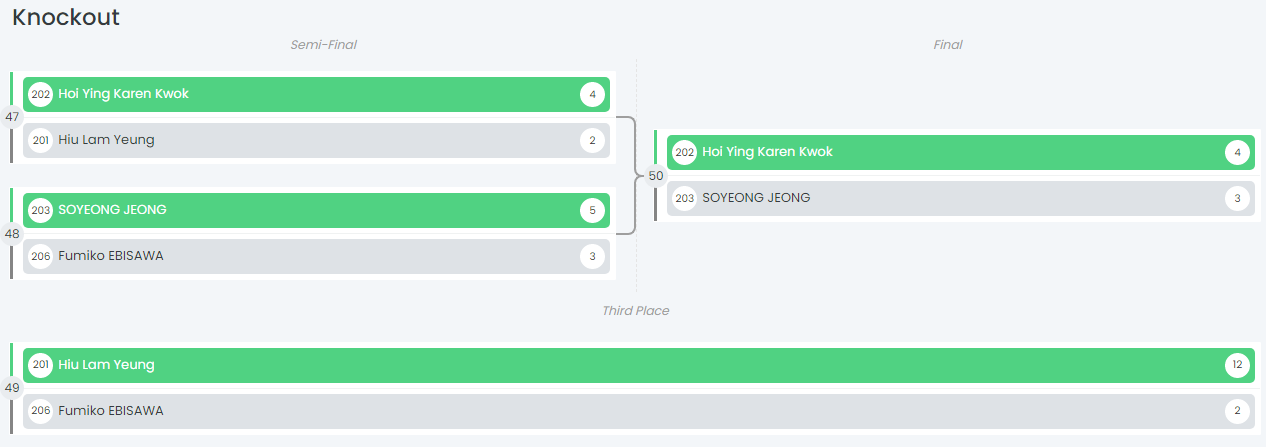This screenshot has height=447, width=1266.
Task: Select Hoi Ying Karen Kwok in semi-final
Action: click(x=124, y=95)
